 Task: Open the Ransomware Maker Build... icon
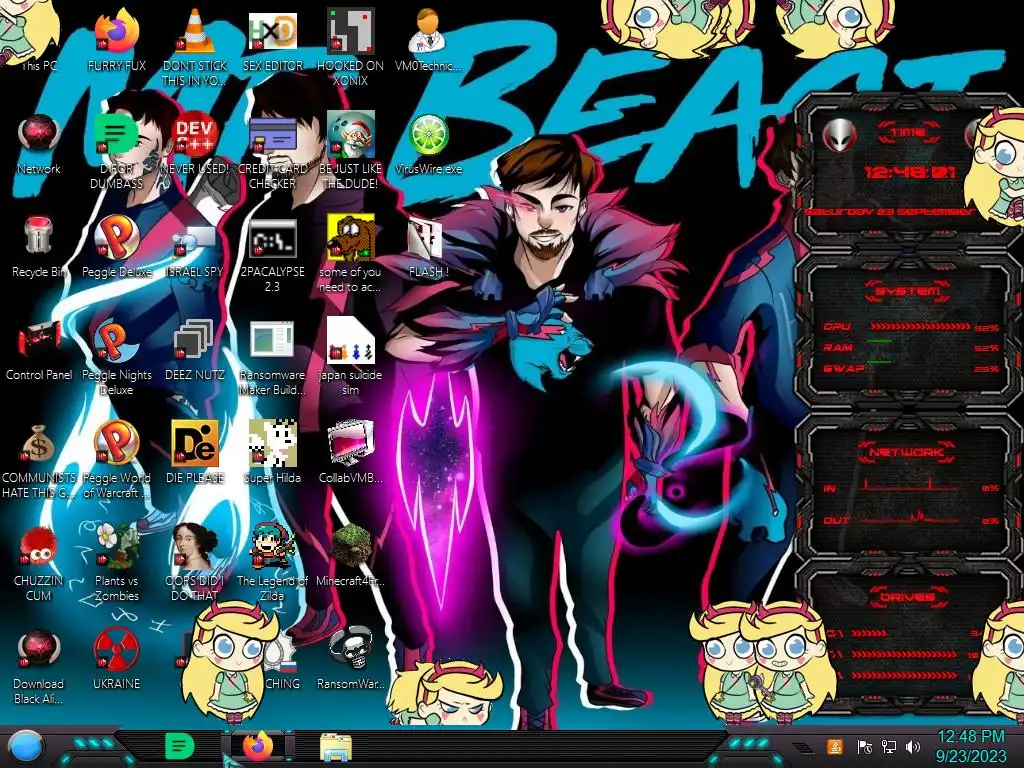click(x=272, y=341)
